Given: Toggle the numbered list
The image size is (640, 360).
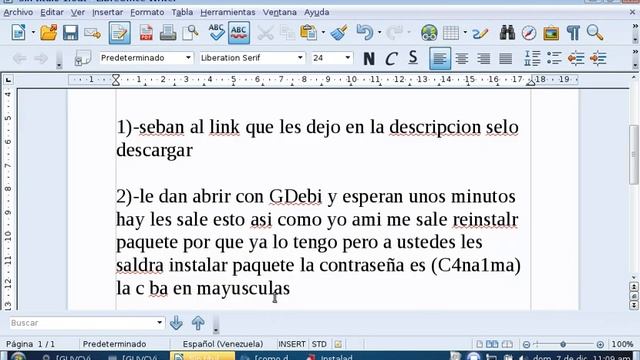Looking at the screenshot, I should (x=532, y=58).
